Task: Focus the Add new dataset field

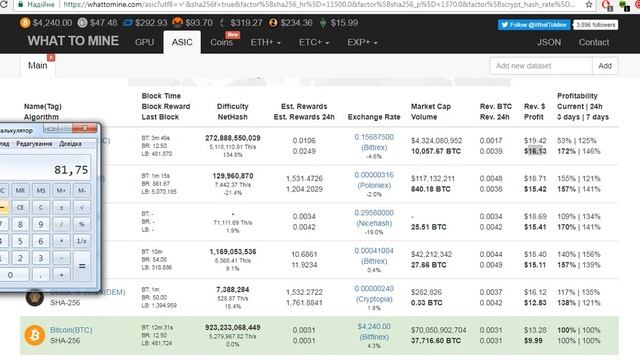Action: click(x=541, y=66)
